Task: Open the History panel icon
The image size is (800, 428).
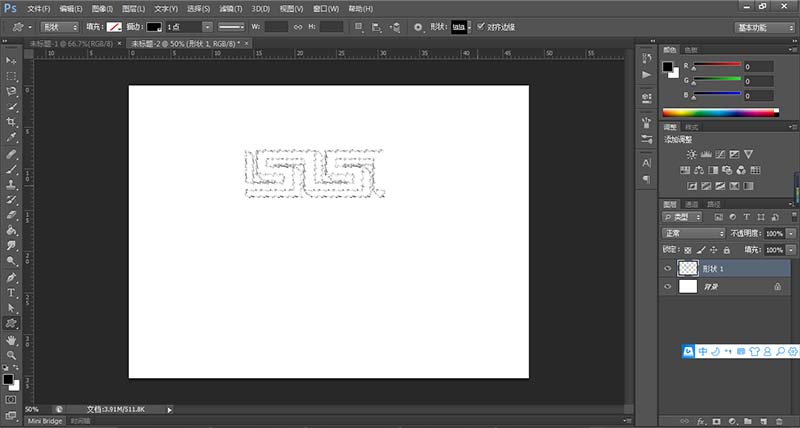Action: (x=646, y=58)
